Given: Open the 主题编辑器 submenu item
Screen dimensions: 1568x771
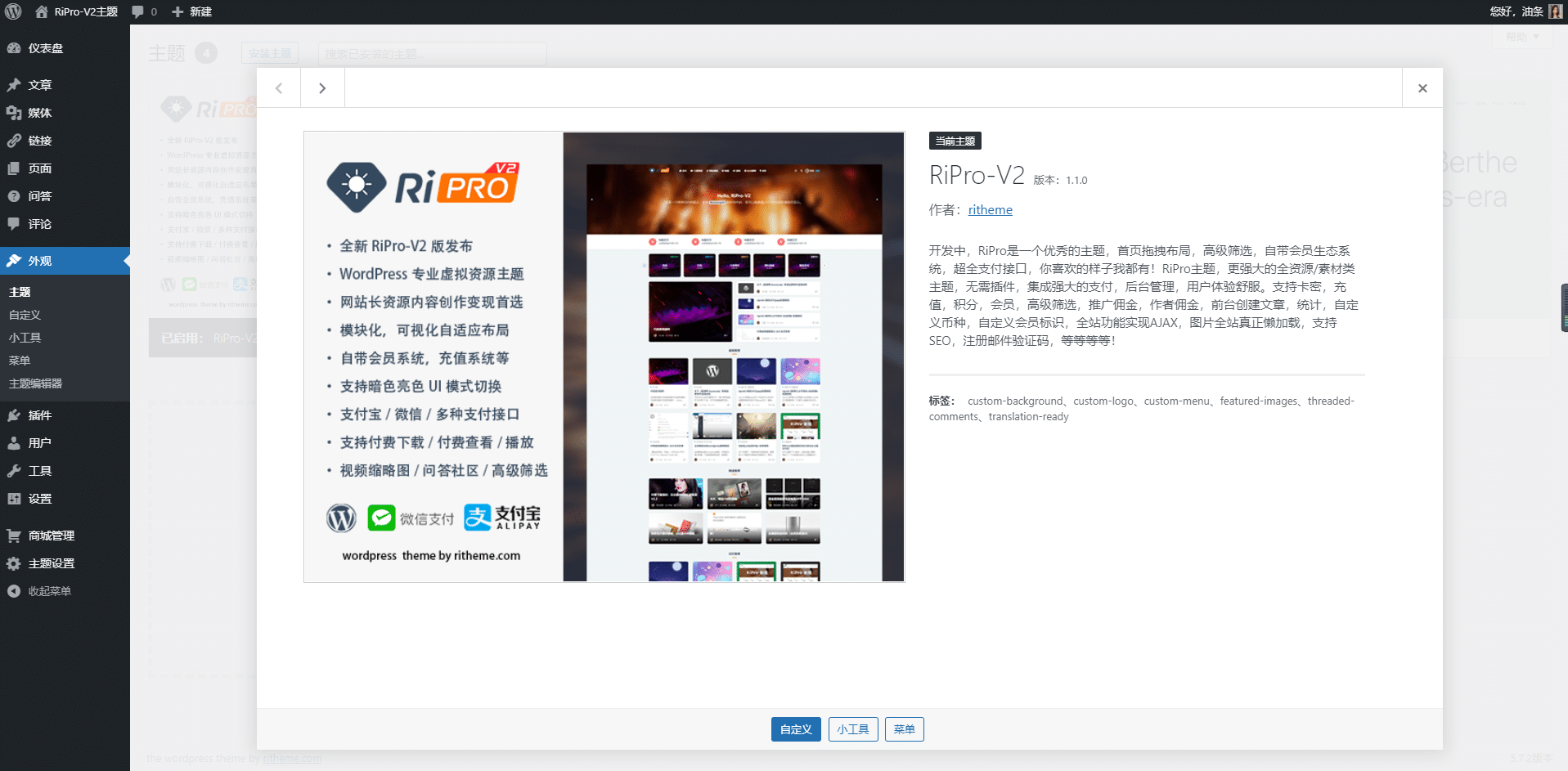Looking at the screenshot, I should tap(35, 383).
